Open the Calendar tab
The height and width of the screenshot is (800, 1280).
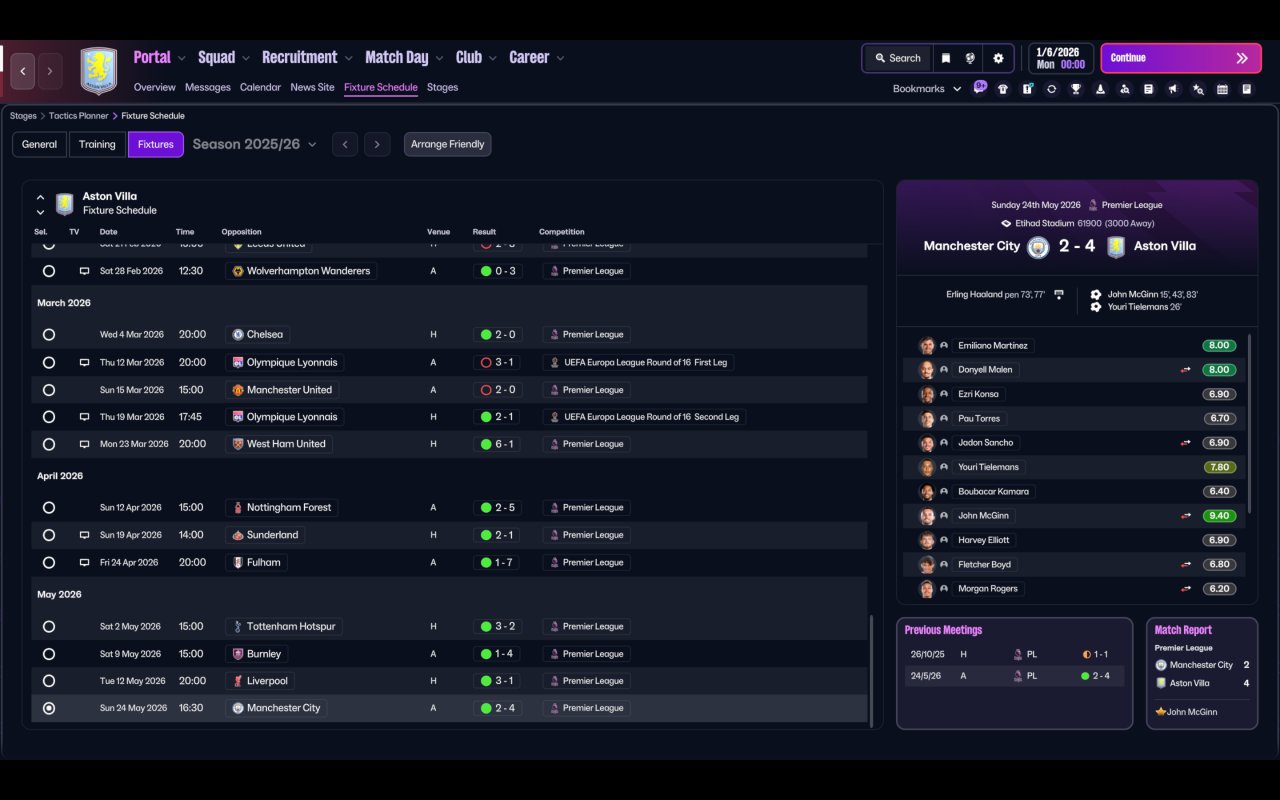click(260, 87)
